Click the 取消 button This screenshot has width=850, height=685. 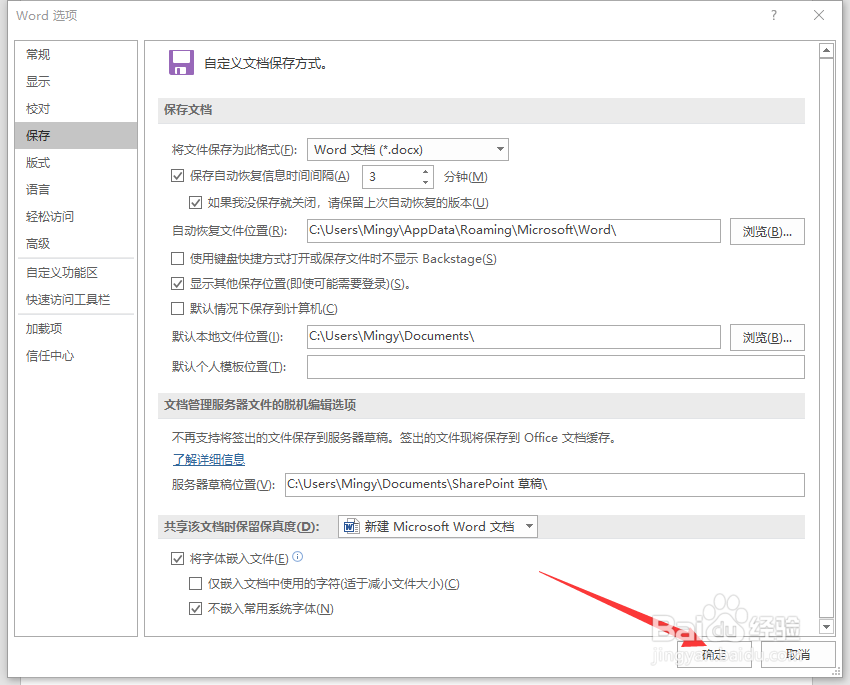pyautogui.click(x=798, y=655)
